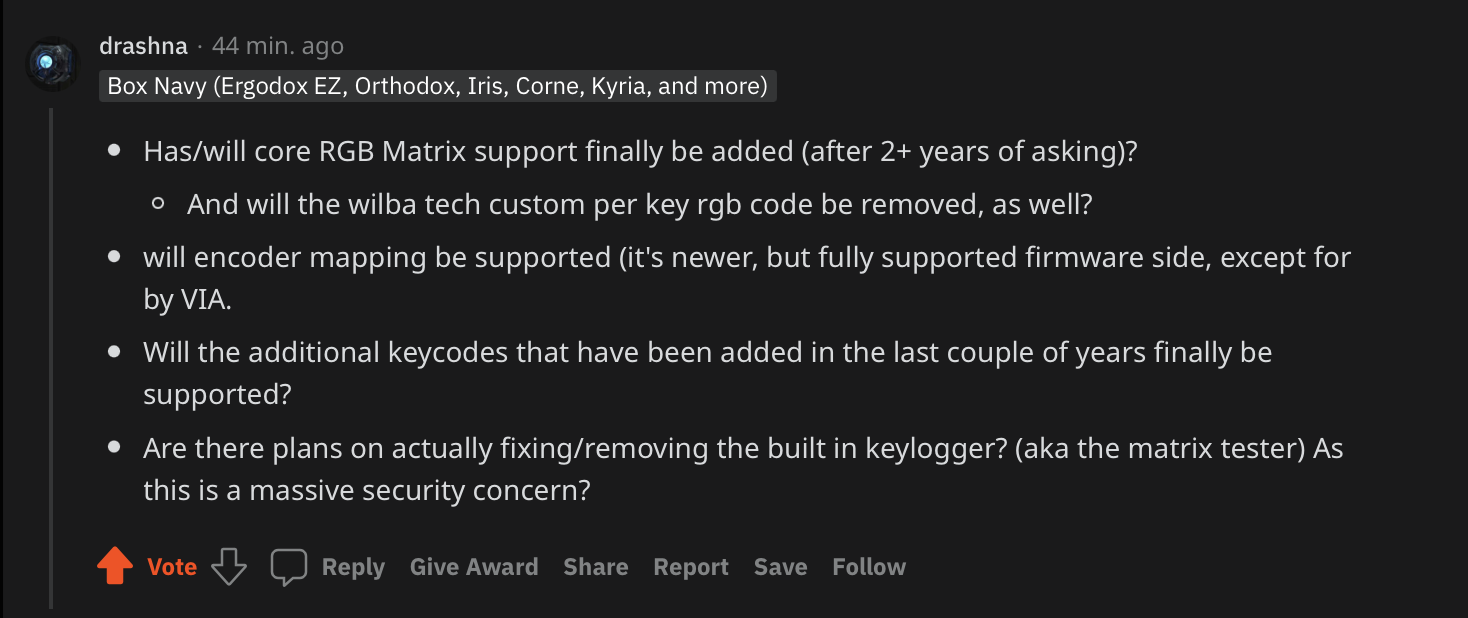Toggle Save on this comment

tap(780, 567)
